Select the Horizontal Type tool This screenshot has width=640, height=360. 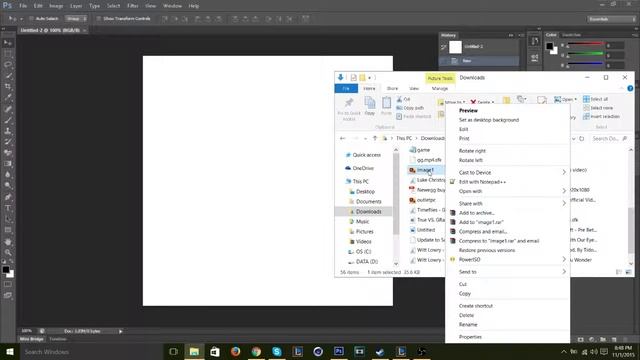8,208
